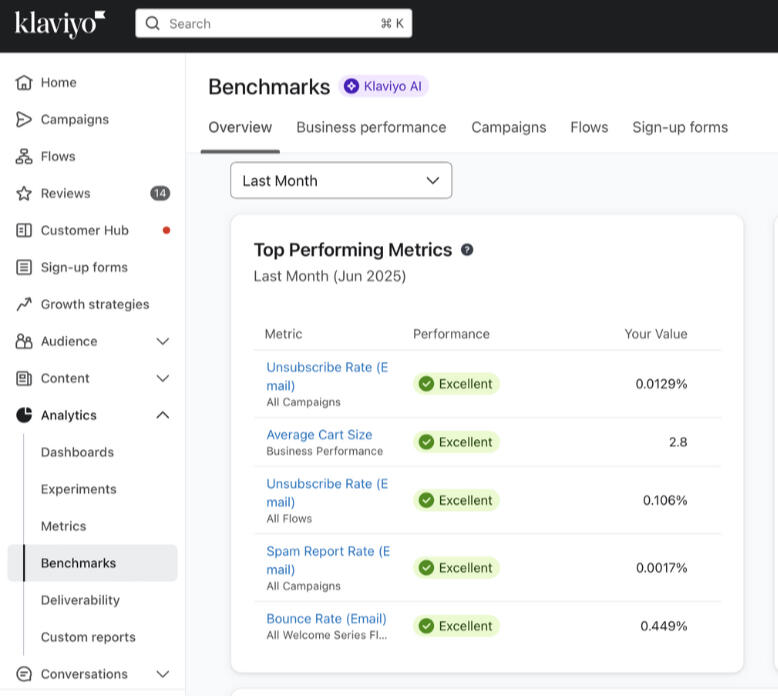Viewport: 778px width, 696px height.
Task: Open the Average Cart Size metric link
Action: point(319,435)
